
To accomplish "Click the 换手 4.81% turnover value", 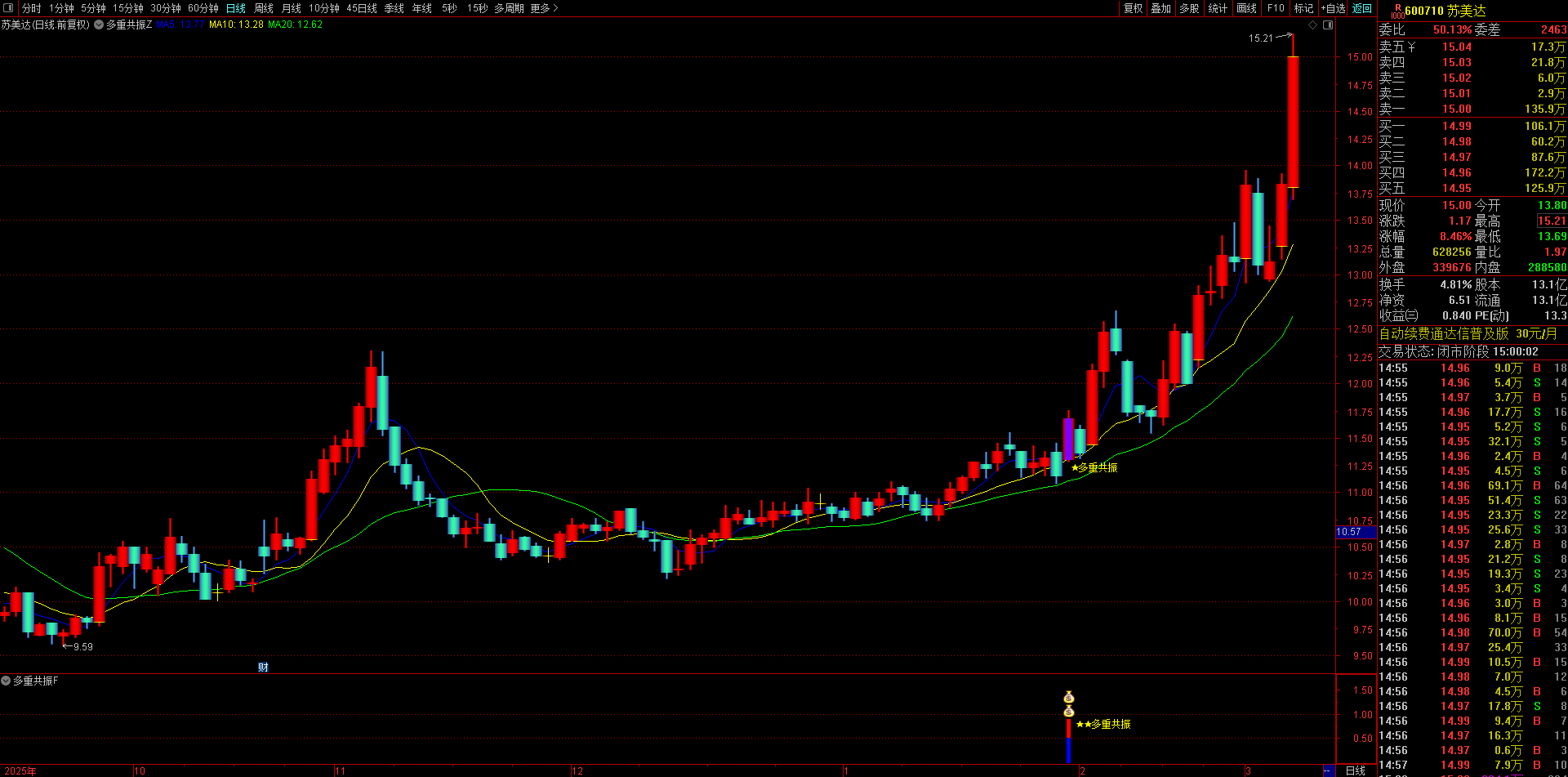I will [x=1455, y=284].
